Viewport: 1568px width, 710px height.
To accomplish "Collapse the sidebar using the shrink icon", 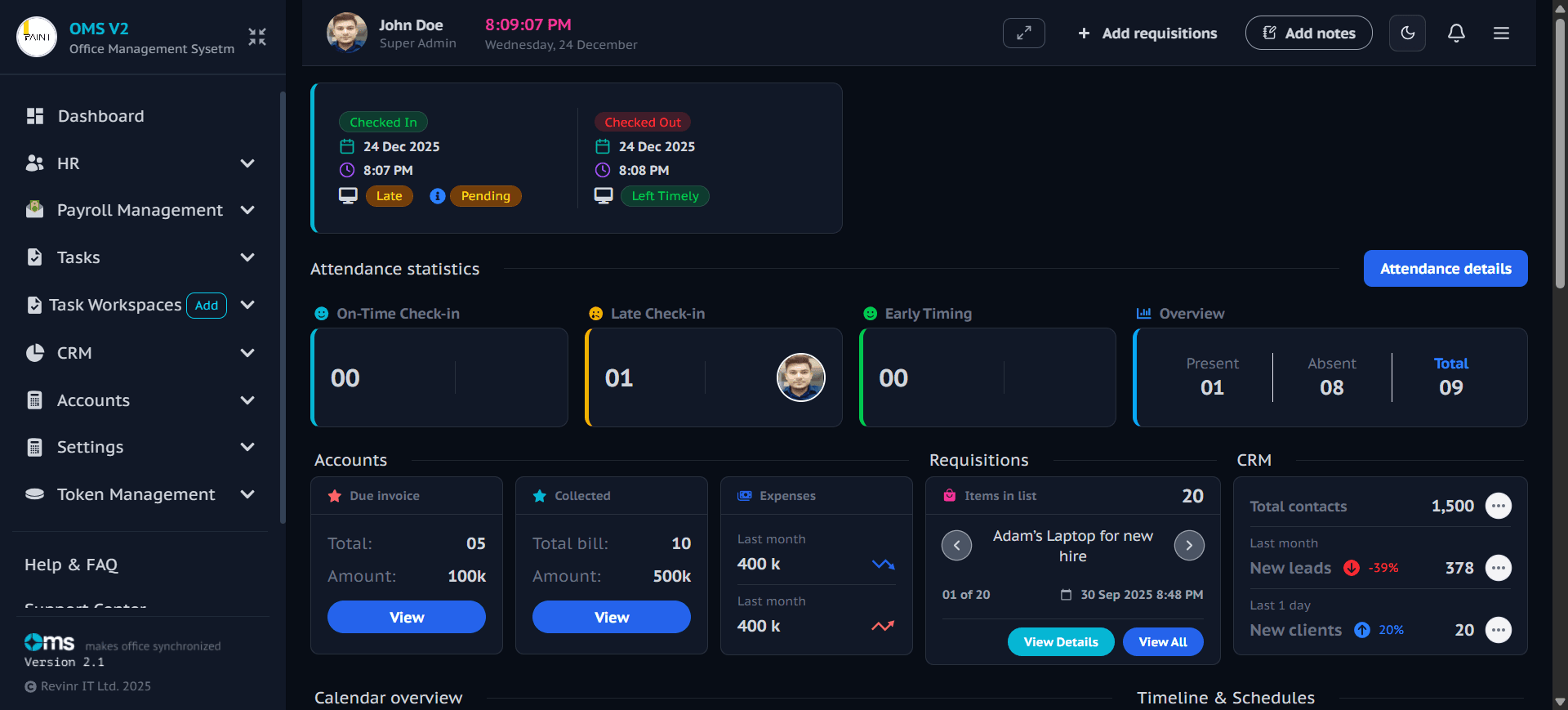I will point(257,37).
